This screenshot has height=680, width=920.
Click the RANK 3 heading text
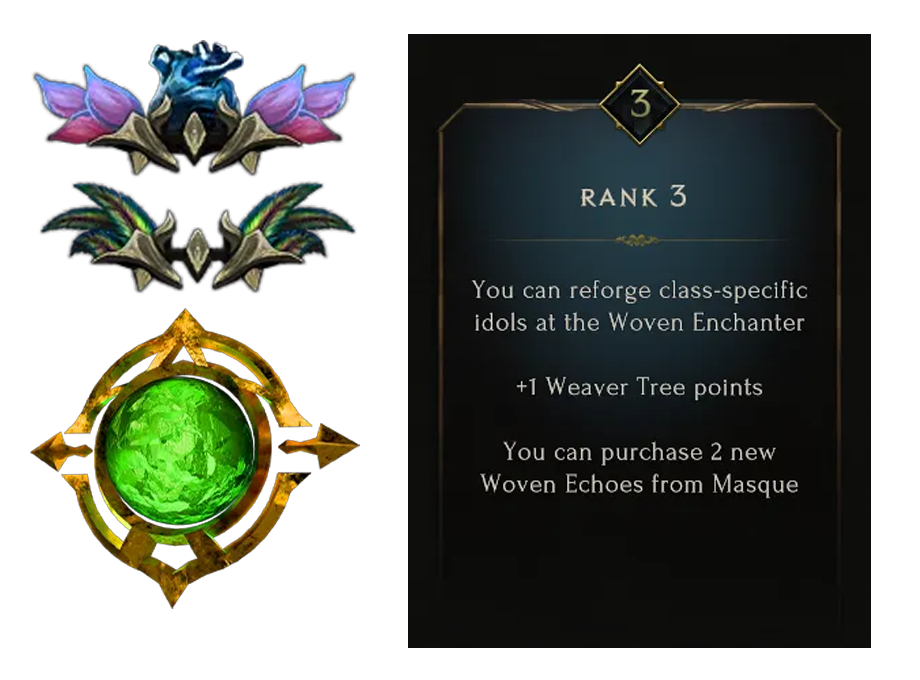click(634, 198)
